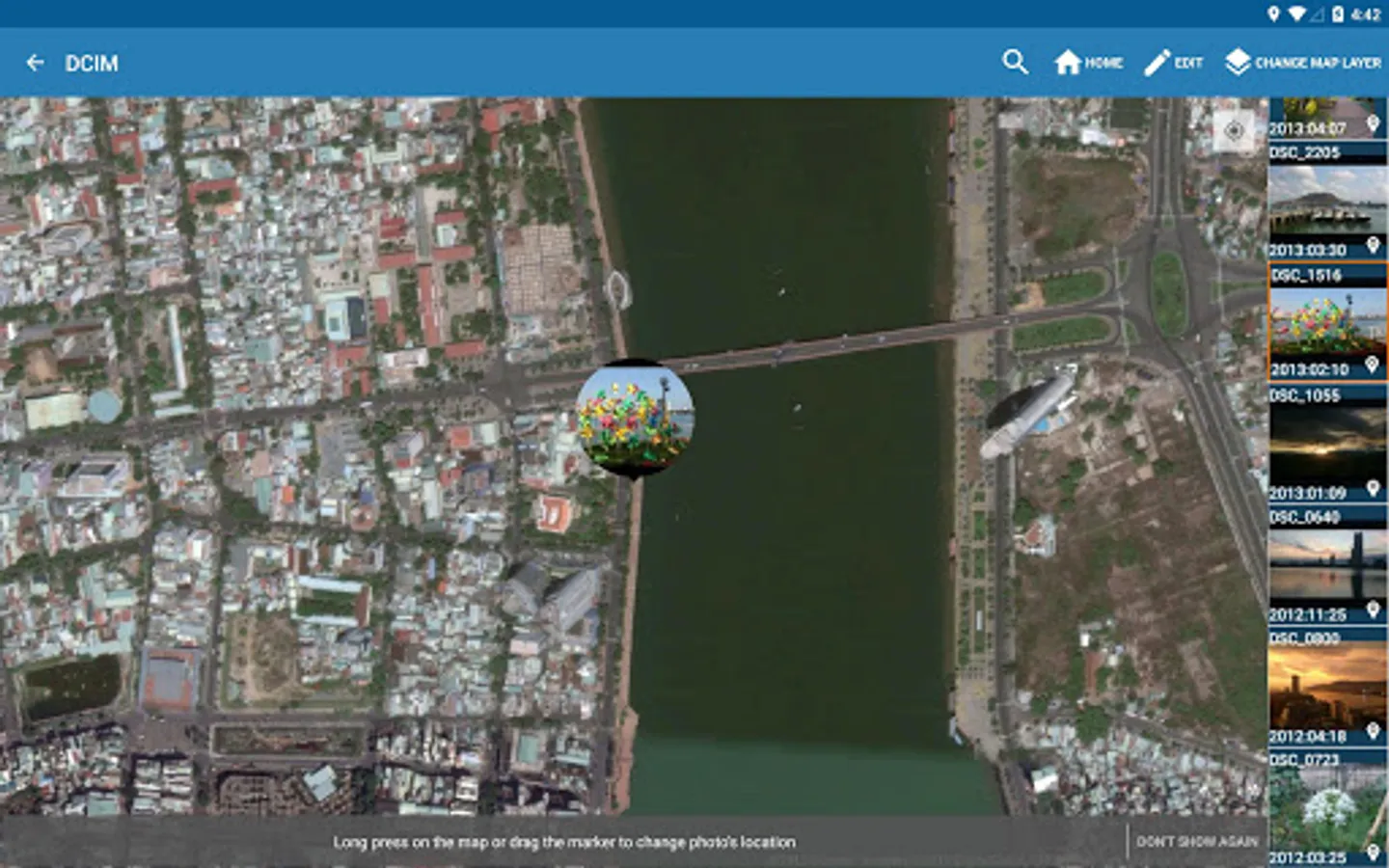The height and width of the screenshot is (868, 1389).
Task: Click the location pin on 2013:01:09 thumbnail
Action: pyautogui.click(x=1373, y=490)
